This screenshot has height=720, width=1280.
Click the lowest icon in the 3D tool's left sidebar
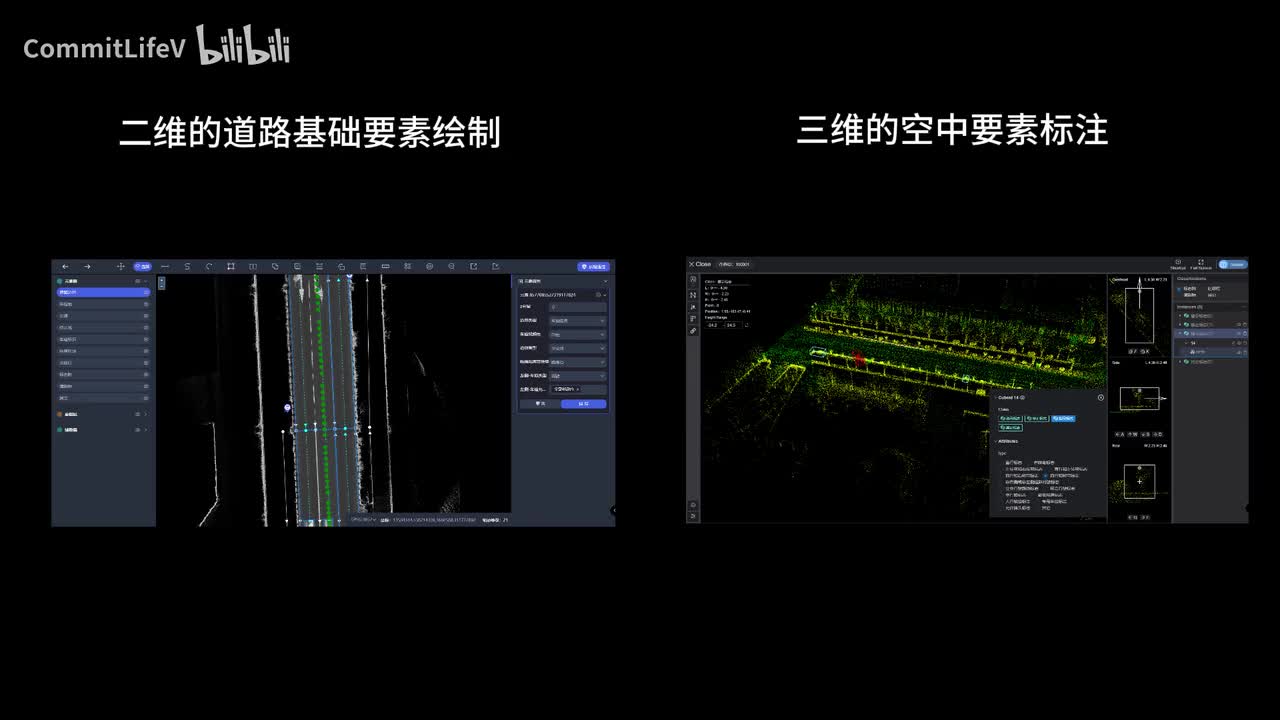click(x=693, y=516)
